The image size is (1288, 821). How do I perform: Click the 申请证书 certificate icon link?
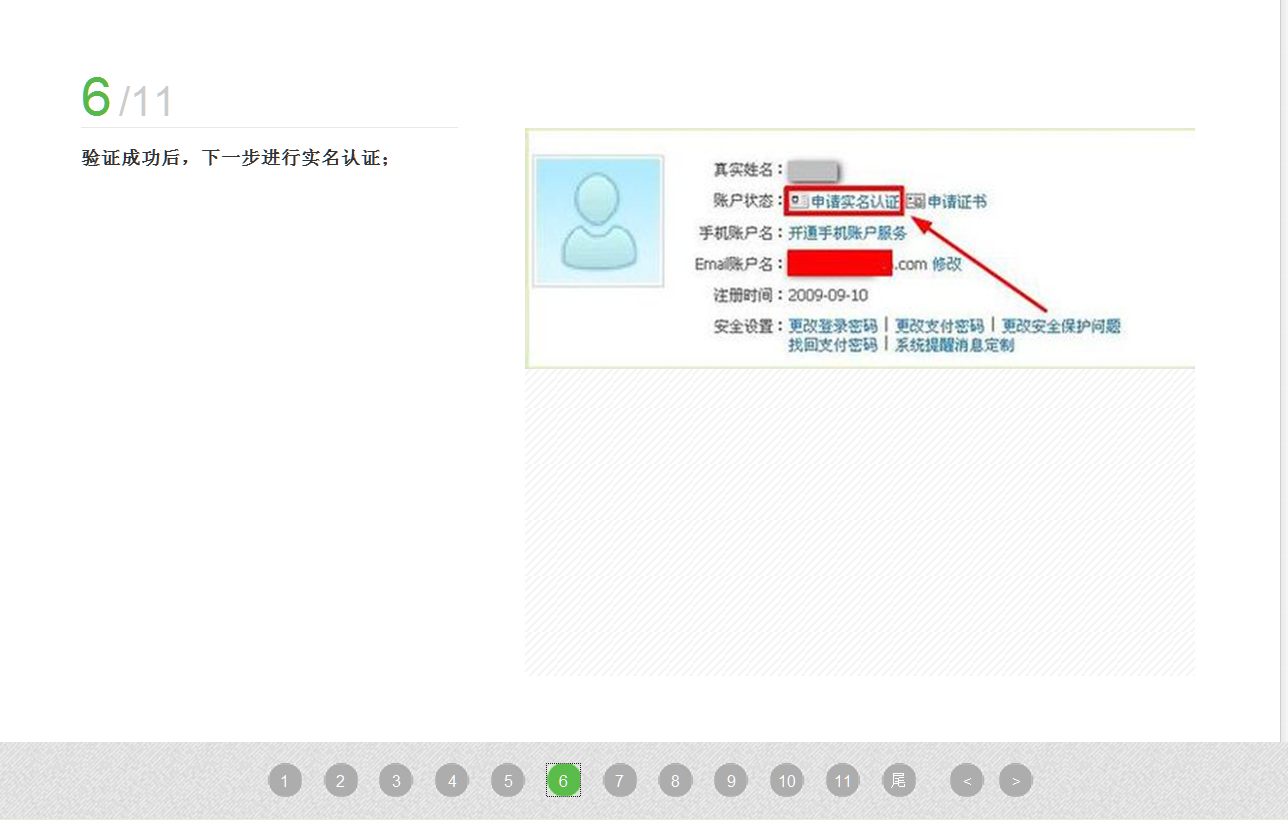946,201
